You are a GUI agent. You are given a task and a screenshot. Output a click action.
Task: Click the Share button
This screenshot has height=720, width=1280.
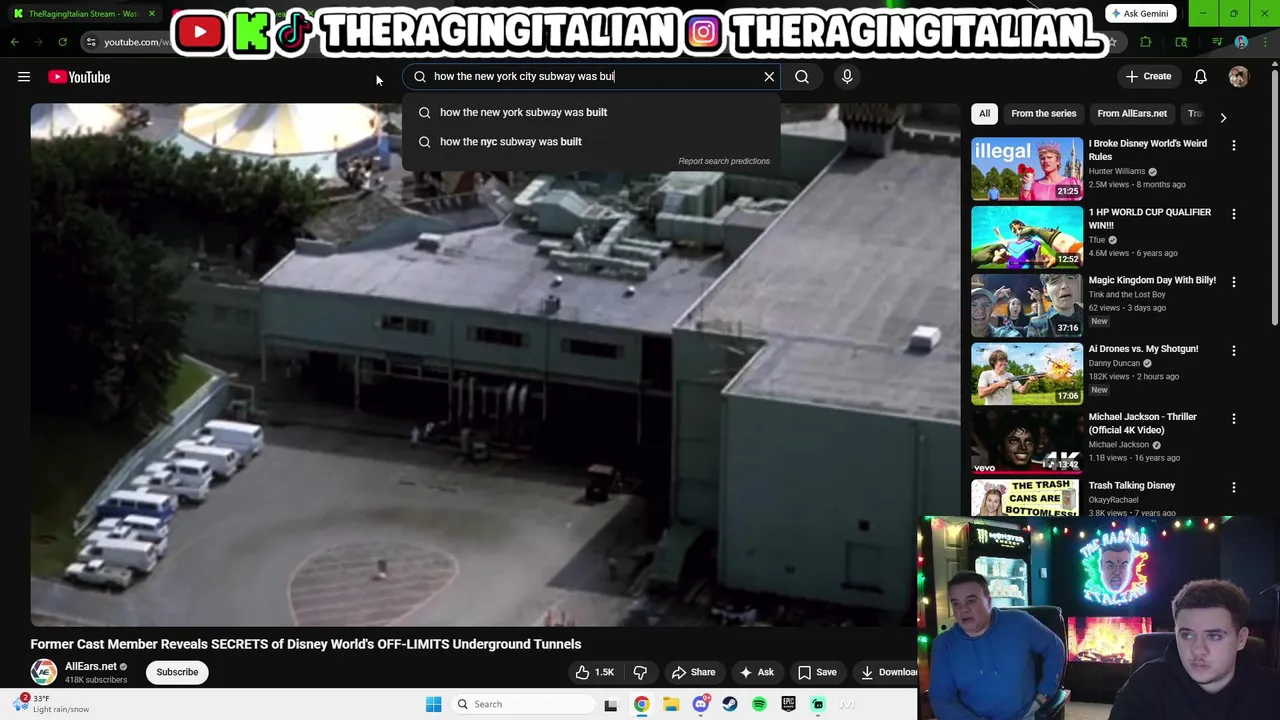click(693, 673)
